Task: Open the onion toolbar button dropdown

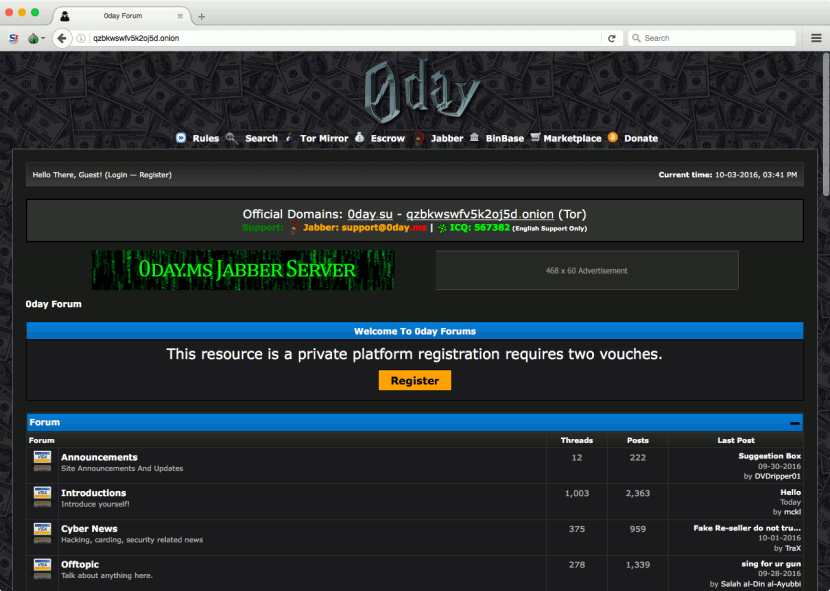Action: (x=36, y=38)
